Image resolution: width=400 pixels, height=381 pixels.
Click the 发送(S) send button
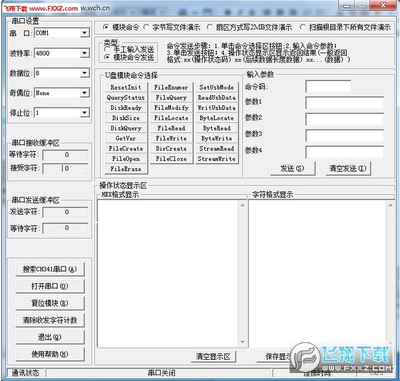pos(292,168)
